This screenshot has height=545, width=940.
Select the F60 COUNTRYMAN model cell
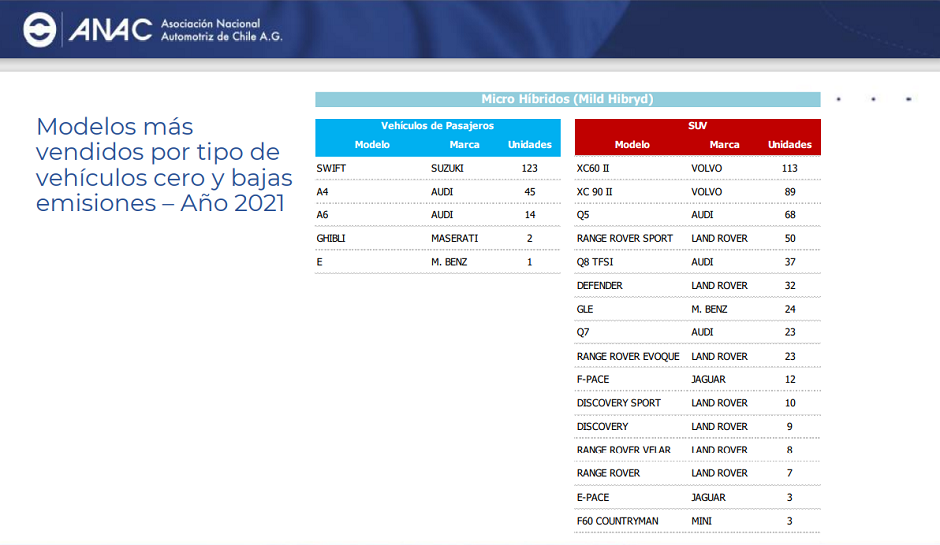pyautogui.click(x=617, y=522)
